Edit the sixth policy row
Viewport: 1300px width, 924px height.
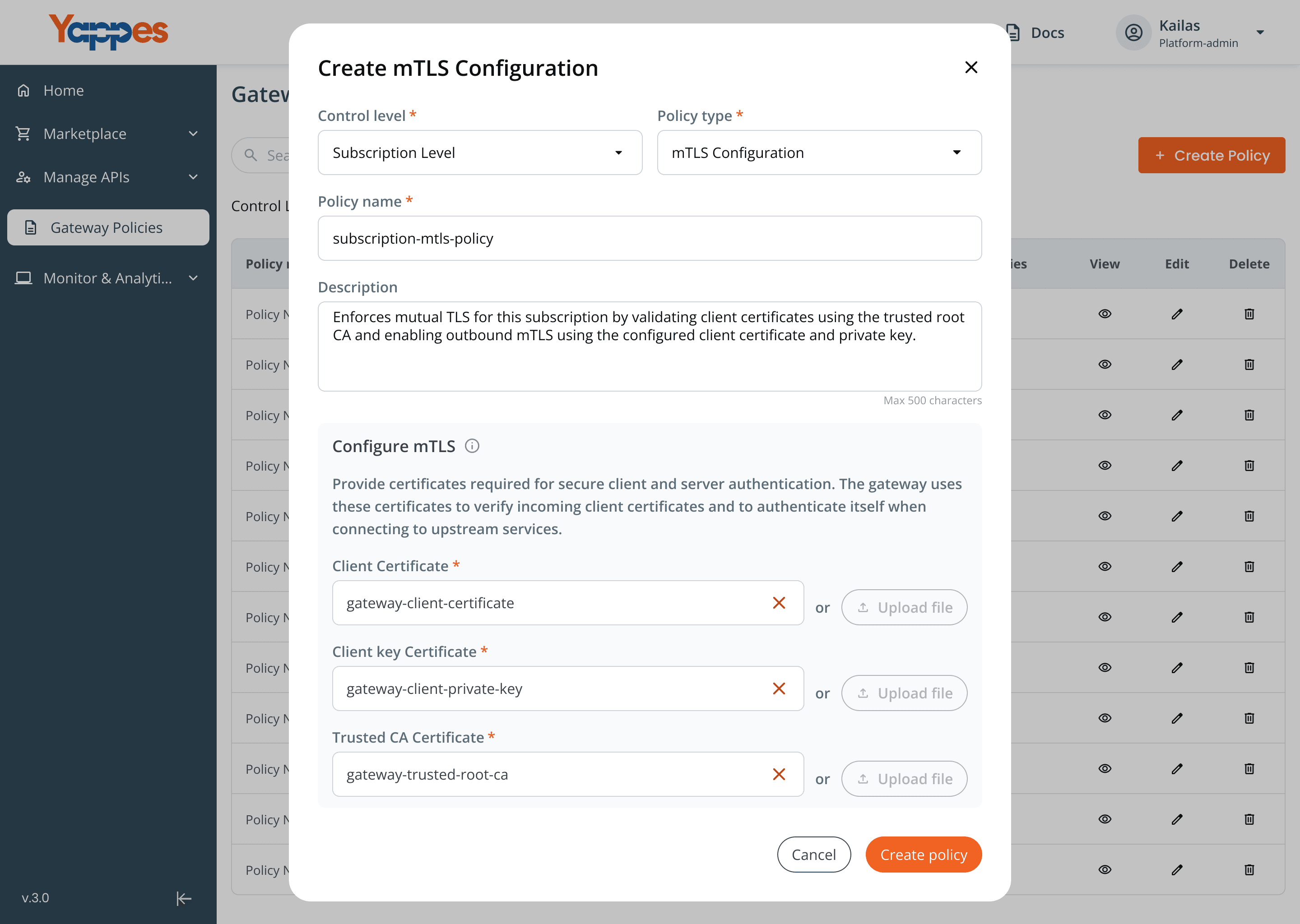(1177, 566)
